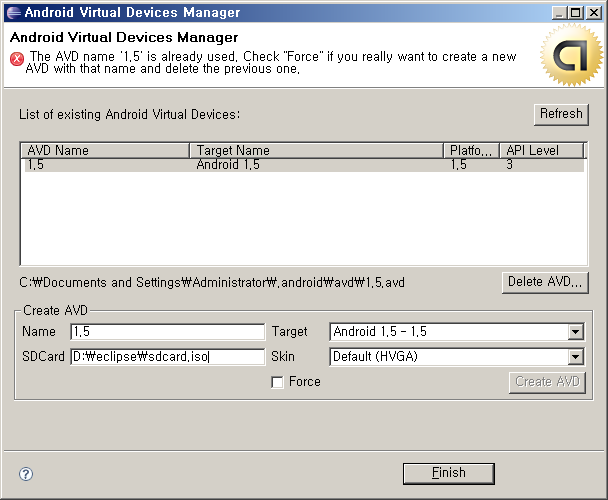Expand the Target dropdown

575,332
